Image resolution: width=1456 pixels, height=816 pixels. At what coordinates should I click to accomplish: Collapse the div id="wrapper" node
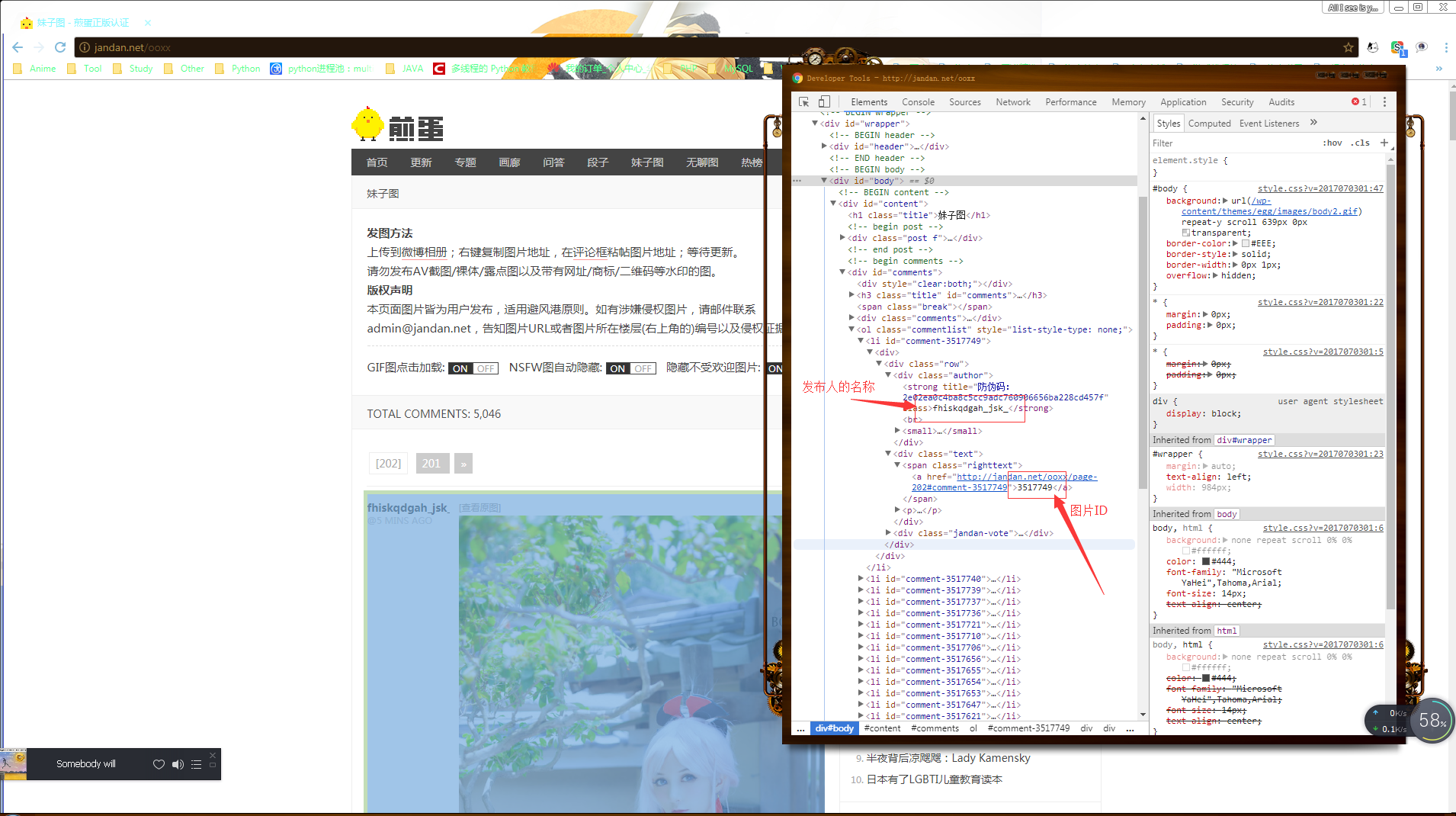(815, 124)
